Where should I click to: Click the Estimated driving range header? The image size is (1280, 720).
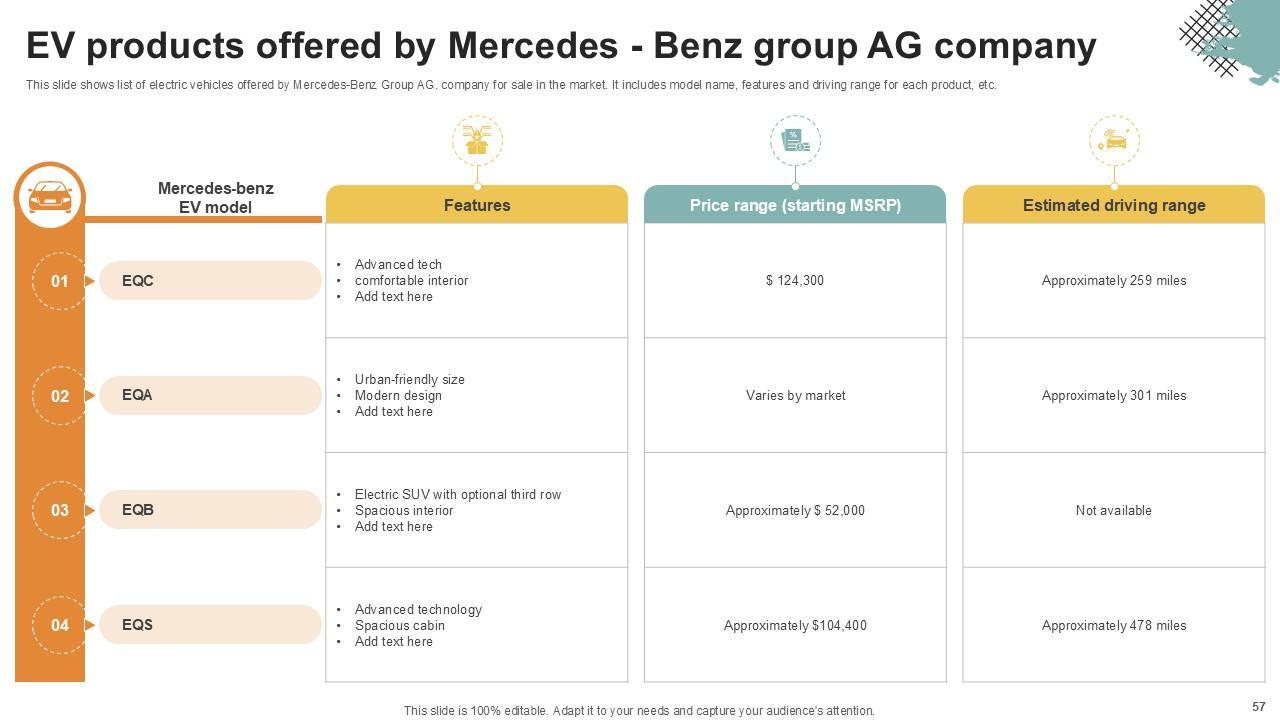[x=1114, y=205]
